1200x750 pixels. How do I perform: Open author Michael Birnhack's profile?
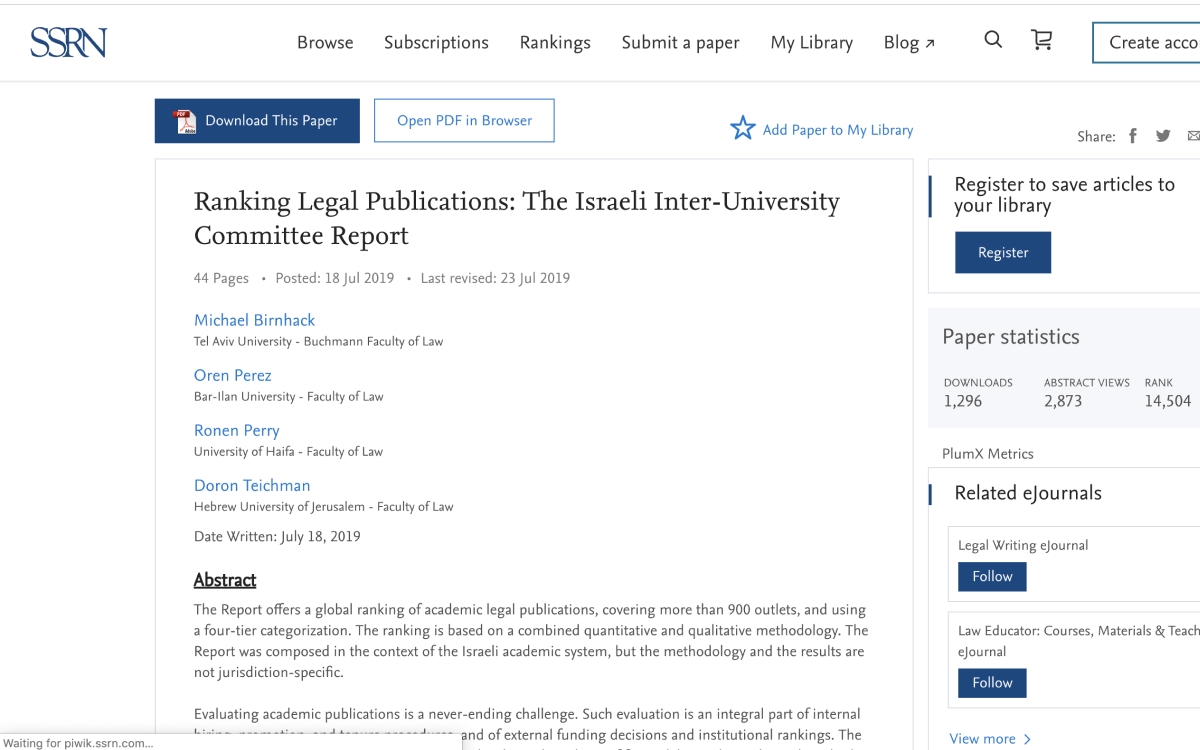[x=254, y=320]
